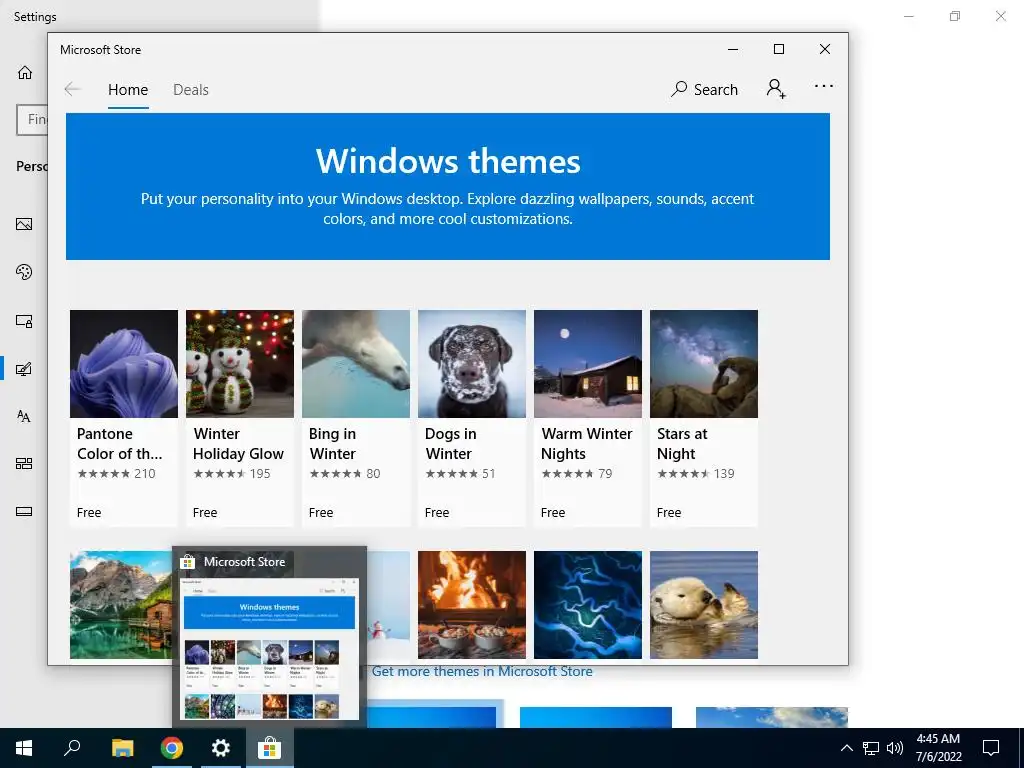Open Background in Settings sidebar

[x=24, y=225]
